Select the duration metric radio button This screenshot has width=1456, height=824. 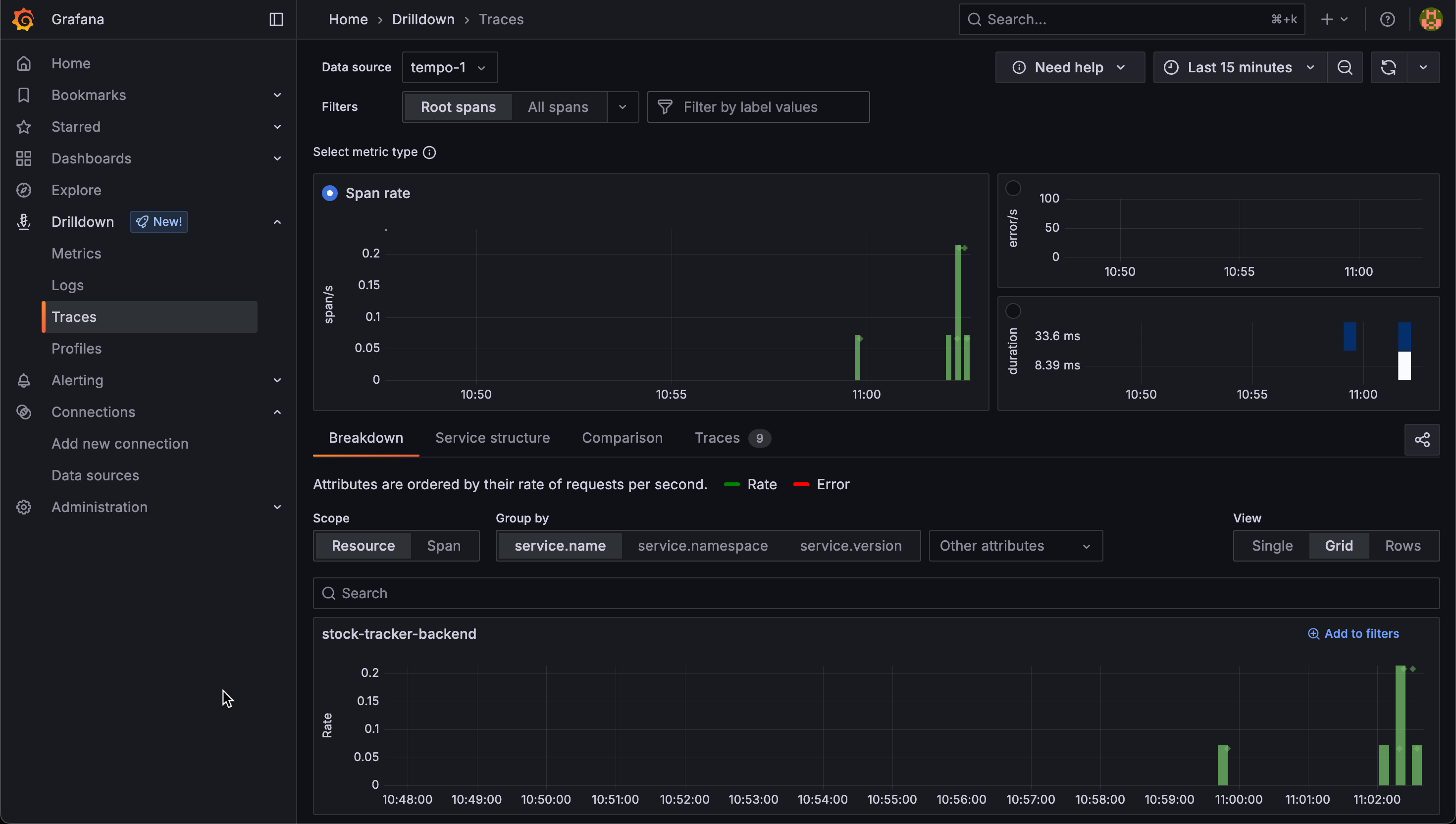click(1013, 311)
